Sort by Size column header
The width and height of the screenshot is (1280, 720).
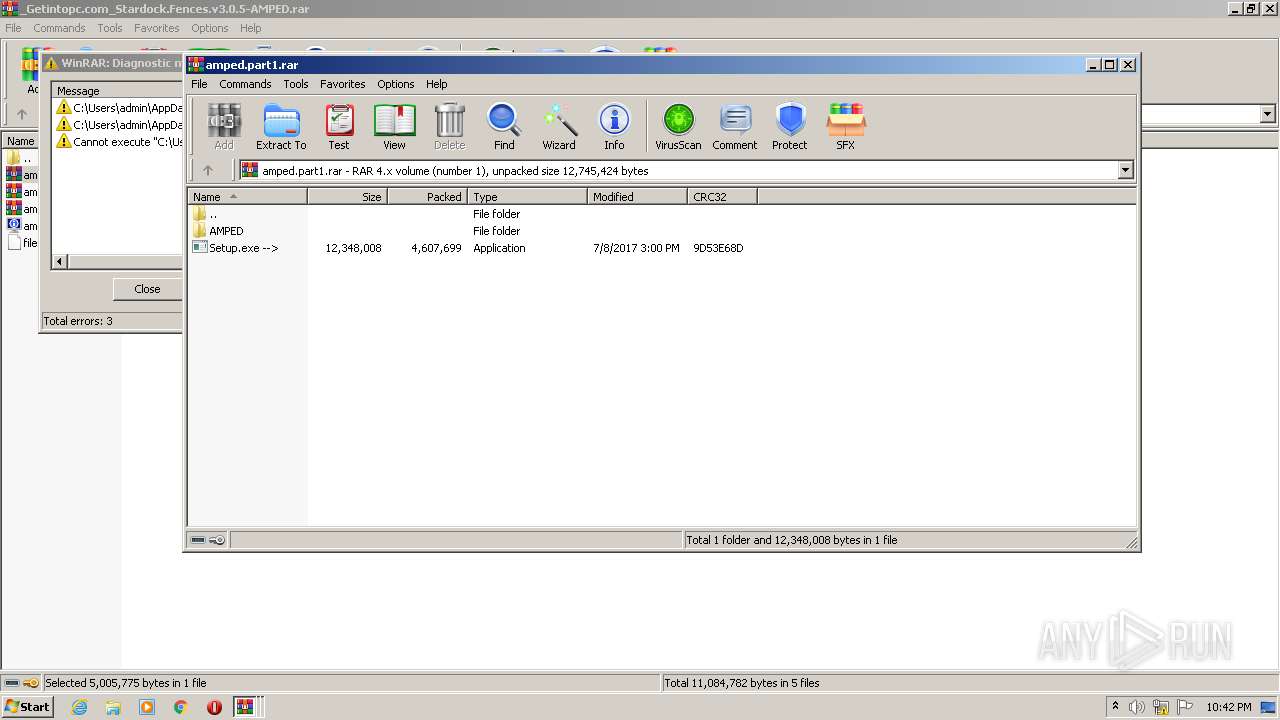click(x=347, y=197)
